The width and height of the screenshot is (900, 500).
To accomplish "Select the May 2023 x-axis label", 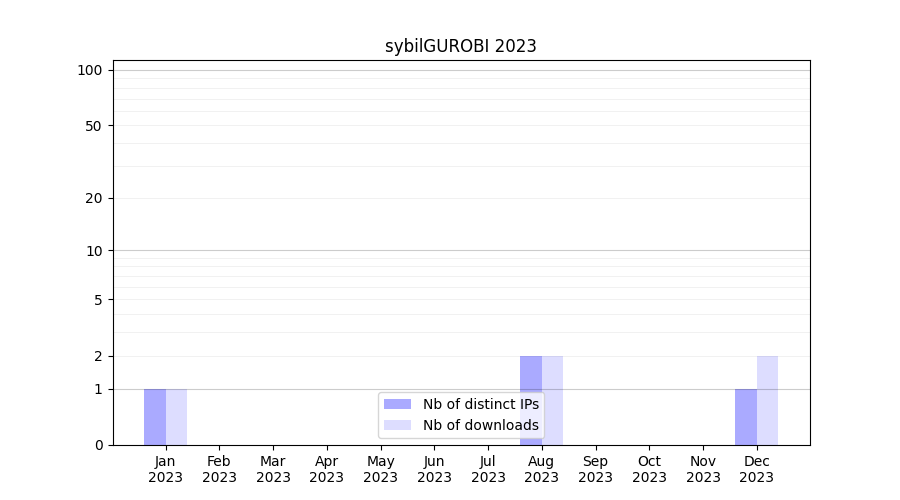I will (380, 469).
